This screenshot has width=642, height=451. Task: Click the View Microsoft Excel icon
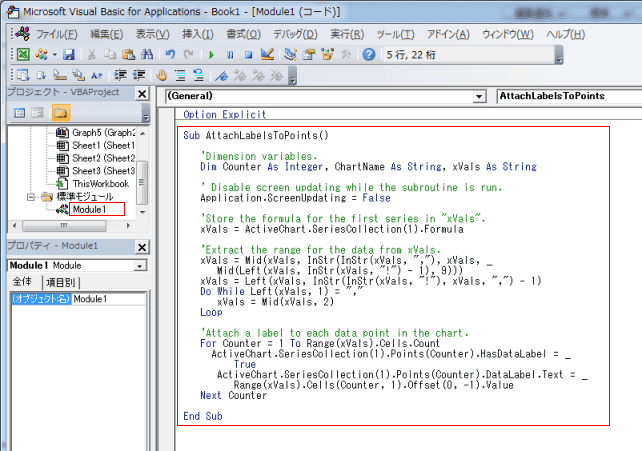point(21,54)
